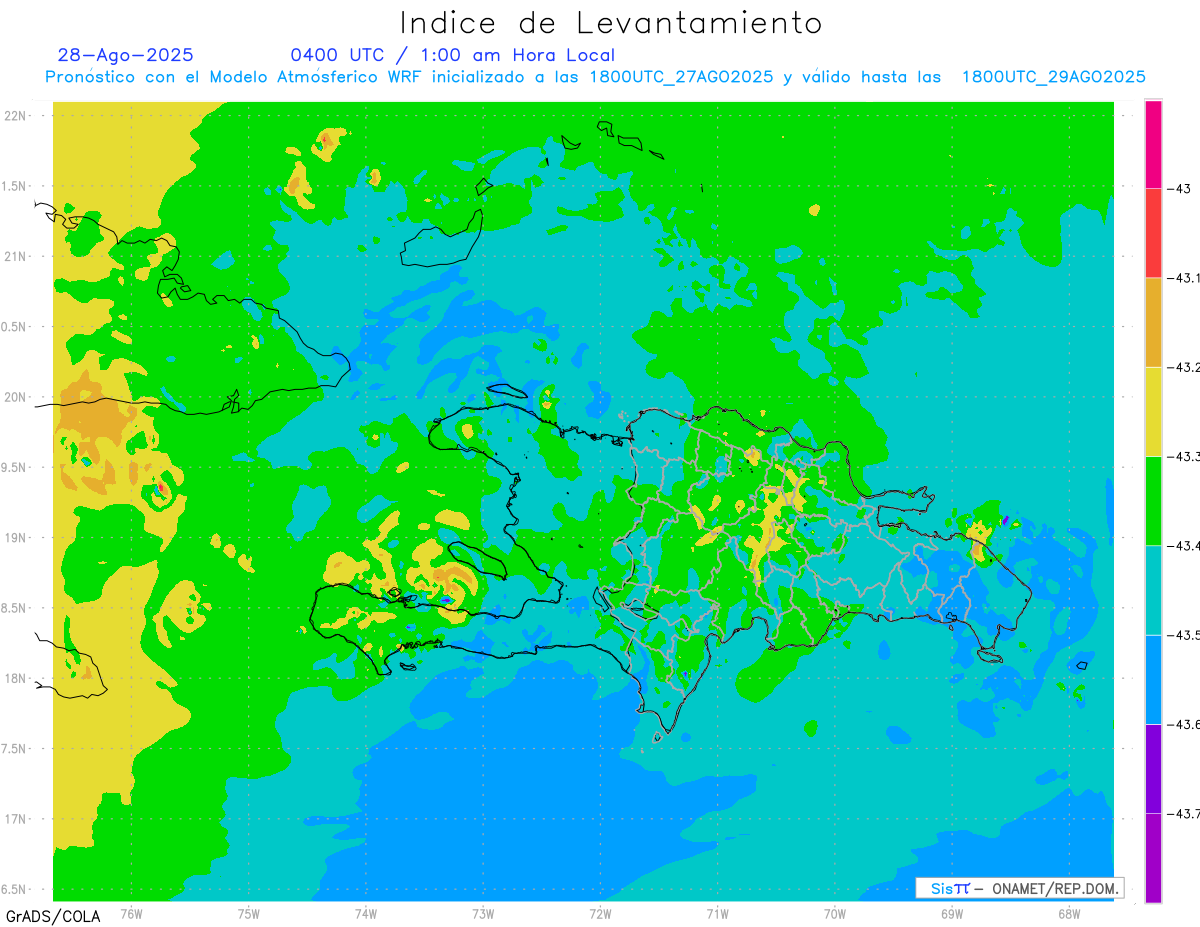Click the "72W" longitude label

point(599,913)
